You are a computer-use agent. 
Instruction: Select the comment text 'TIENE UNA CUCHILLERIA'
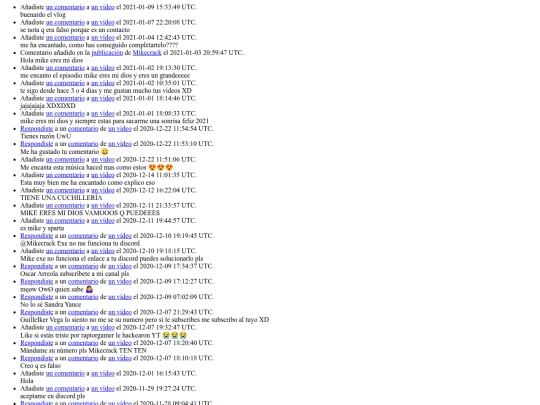click(61, 198)
